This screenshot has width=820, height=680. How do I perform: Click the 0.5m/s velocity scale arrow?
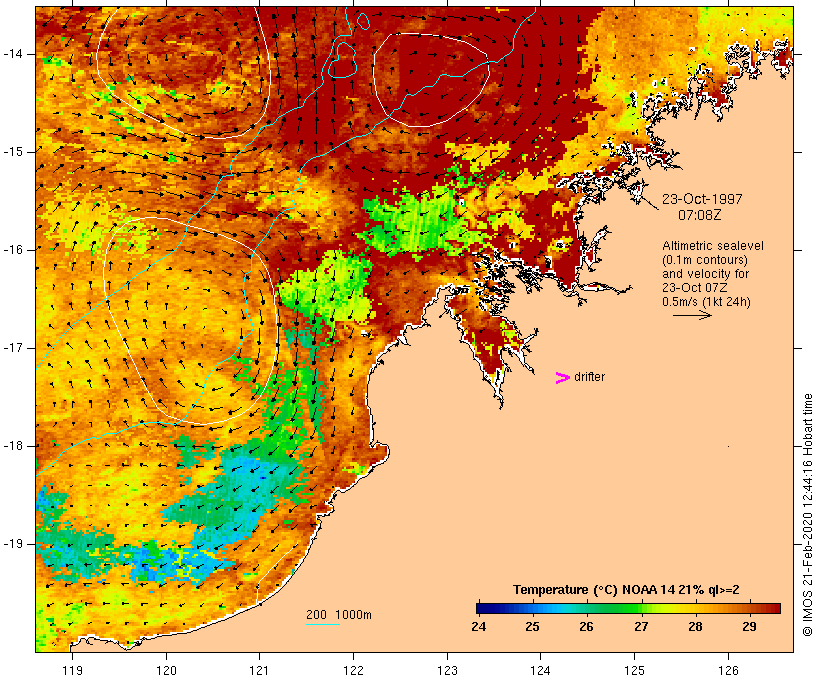tap(692, 315)
